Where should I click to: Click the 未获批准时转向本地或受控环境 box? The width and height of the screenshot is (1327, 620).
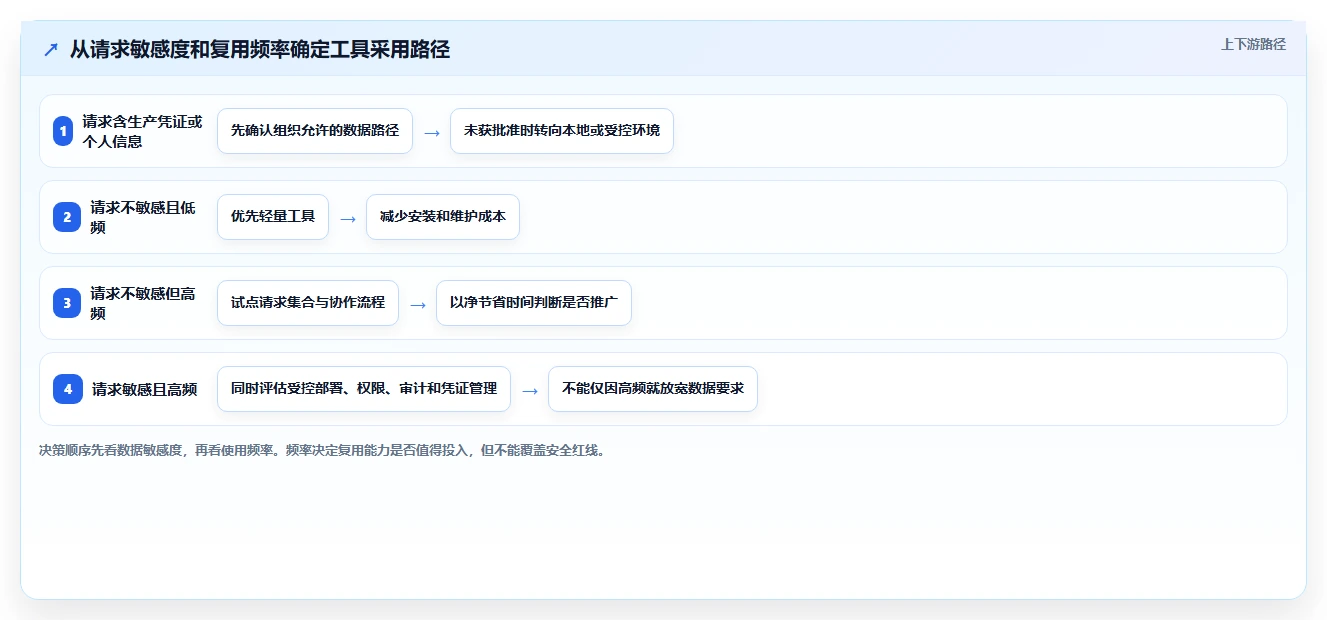click(562, 131)
